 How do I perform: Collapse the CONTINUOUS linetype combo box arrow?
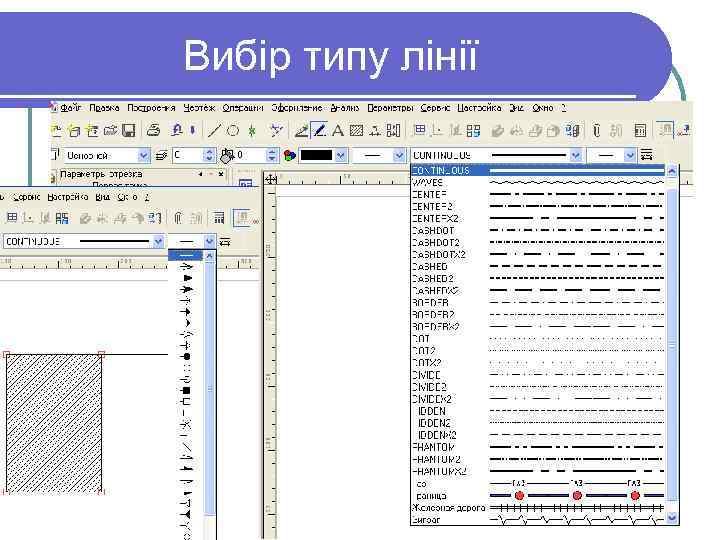click(x=576, y=156)
